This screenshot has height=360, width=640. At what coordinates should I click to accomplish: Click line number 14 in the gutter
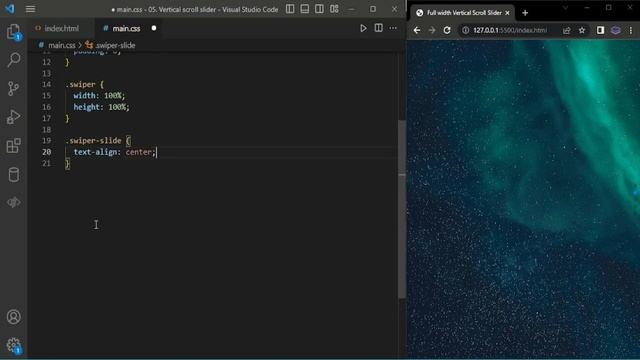pos(47,84)
